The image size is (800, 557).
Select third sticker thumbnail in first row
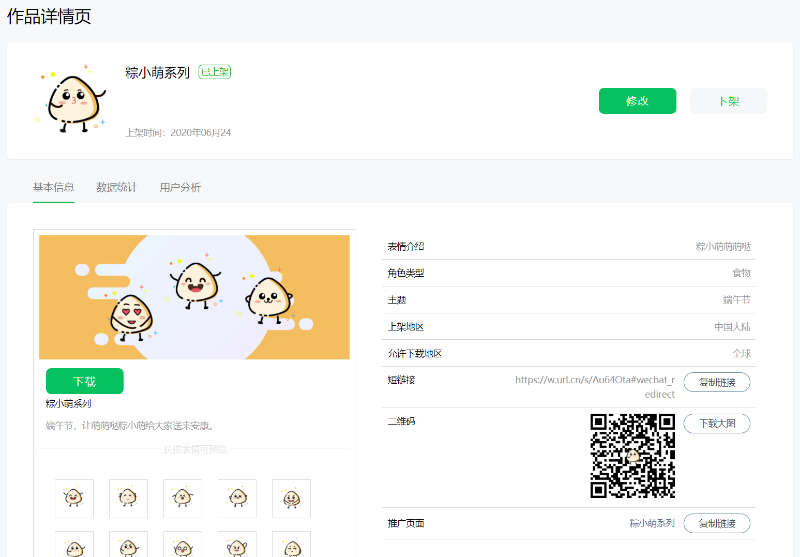pyautogui.click(x=183, y=498)
